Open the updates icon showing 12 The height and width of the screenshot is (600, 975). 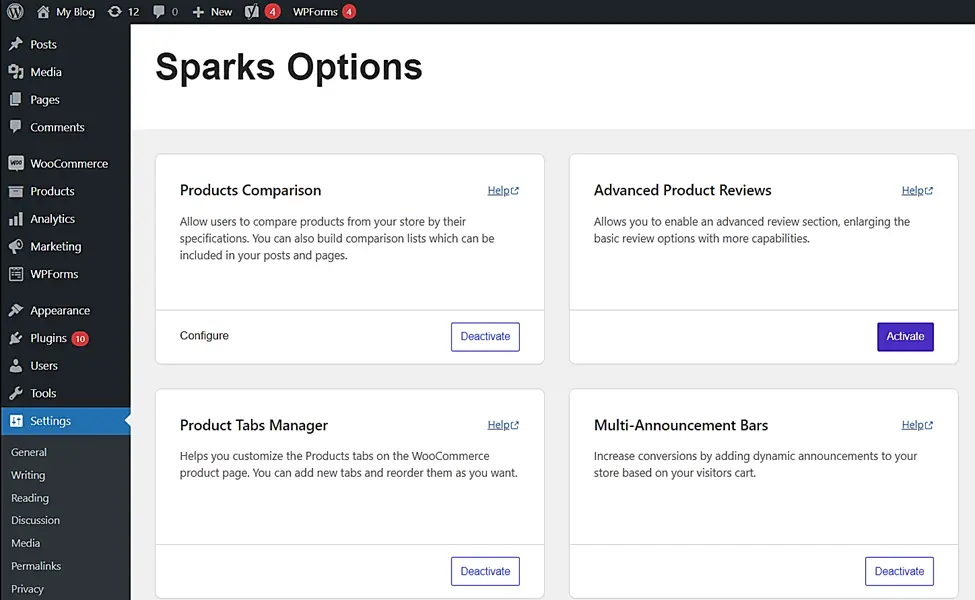coord(114,11)
